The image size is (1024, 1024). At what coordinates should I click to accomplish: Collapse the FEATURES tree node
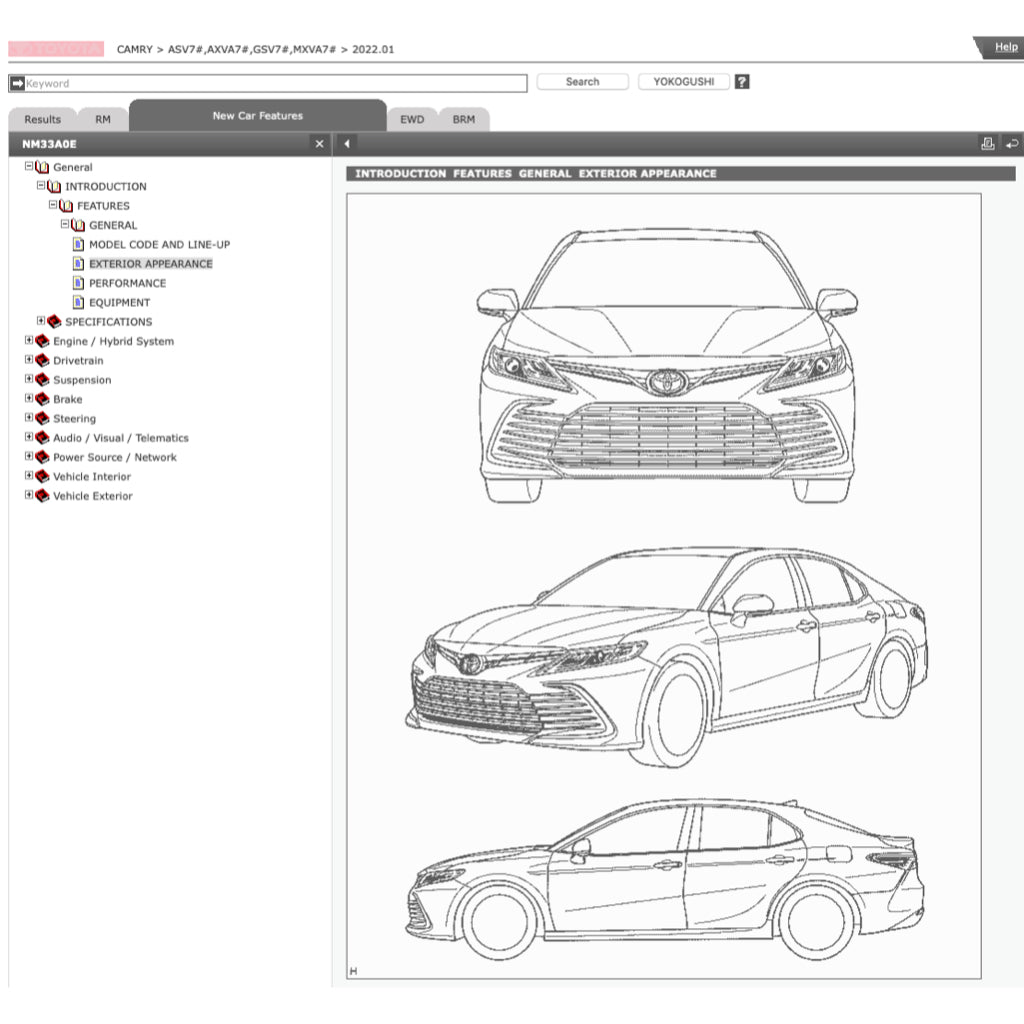(53, 205)
